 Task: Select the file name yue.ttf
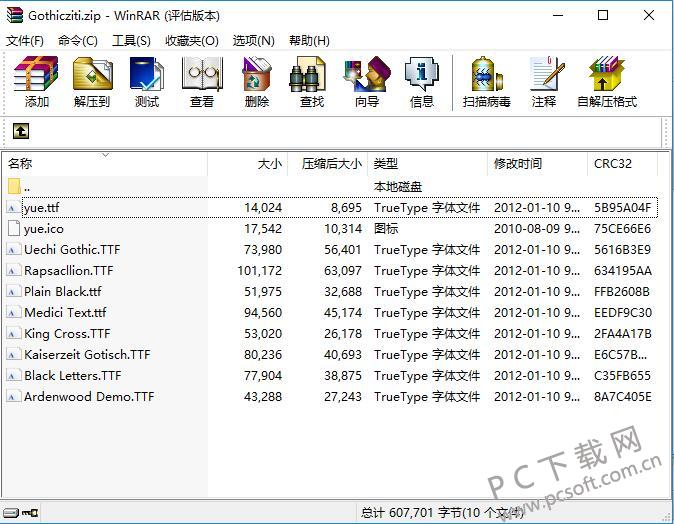[x=42, y=208]
